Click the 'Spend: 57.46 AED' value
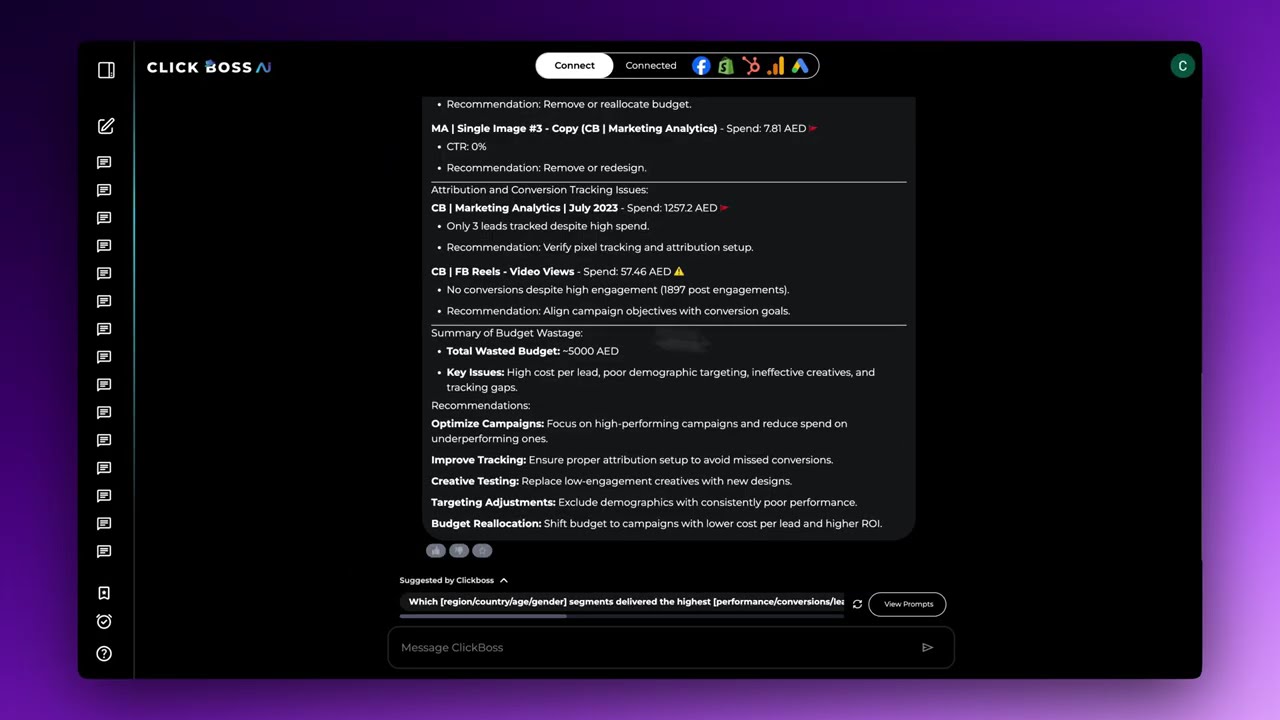Image resolution: width=1280 pixels, height=720 pixels. [x=627, y=271]
